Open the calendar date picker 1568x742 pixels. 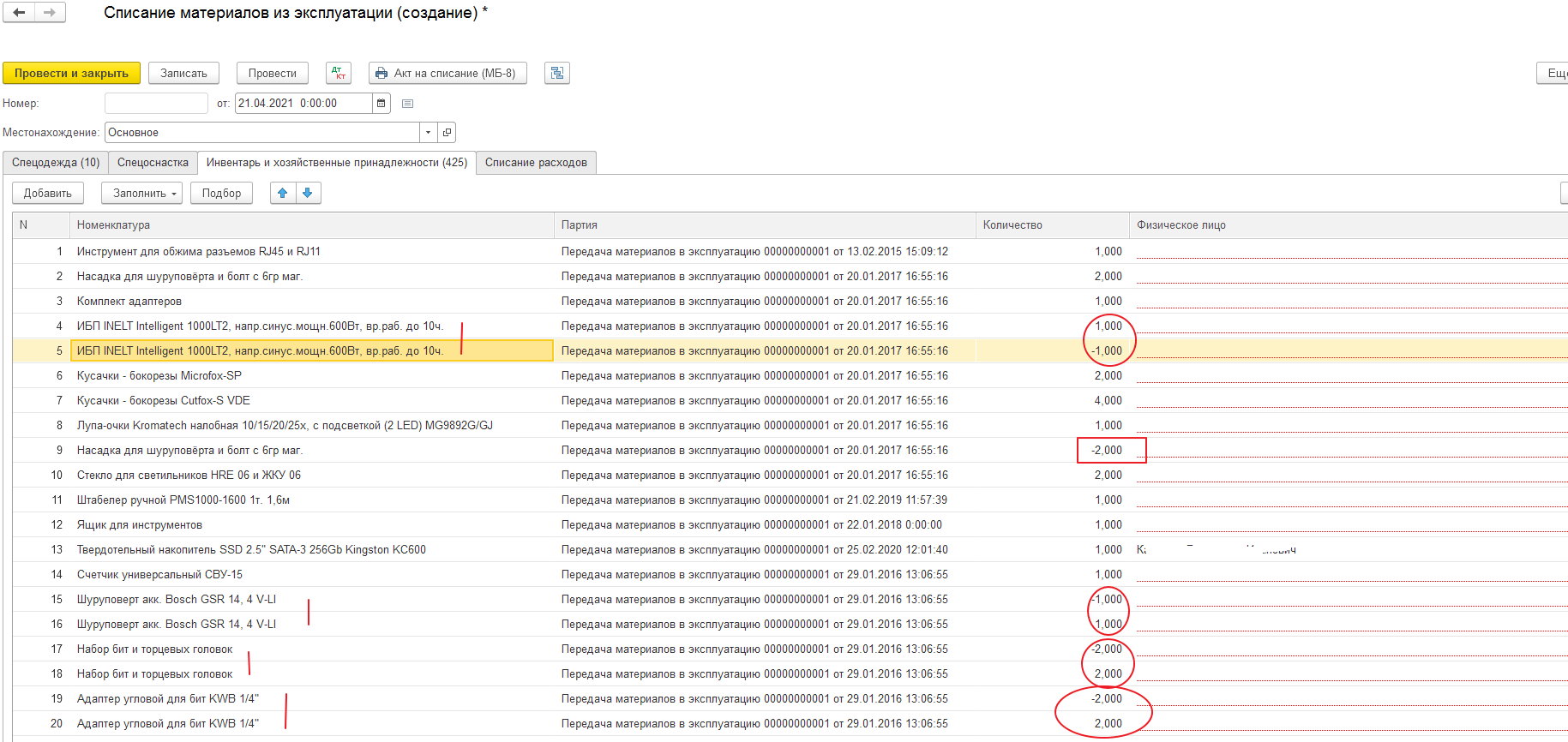[x=381, y=104]
